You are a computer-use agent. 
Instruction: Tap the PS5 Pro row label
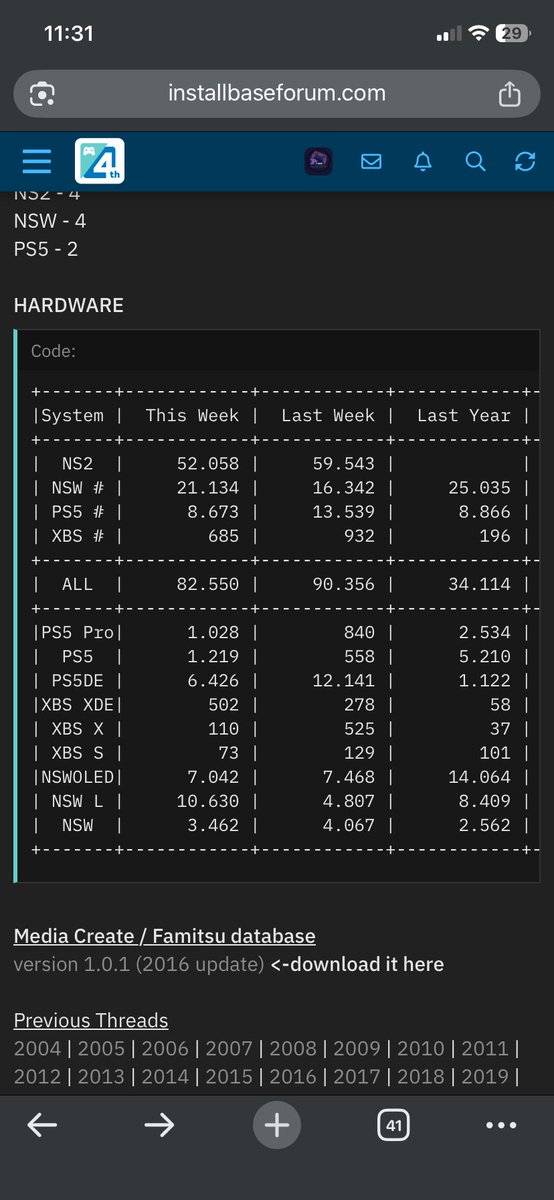click(x=77, y=632)
